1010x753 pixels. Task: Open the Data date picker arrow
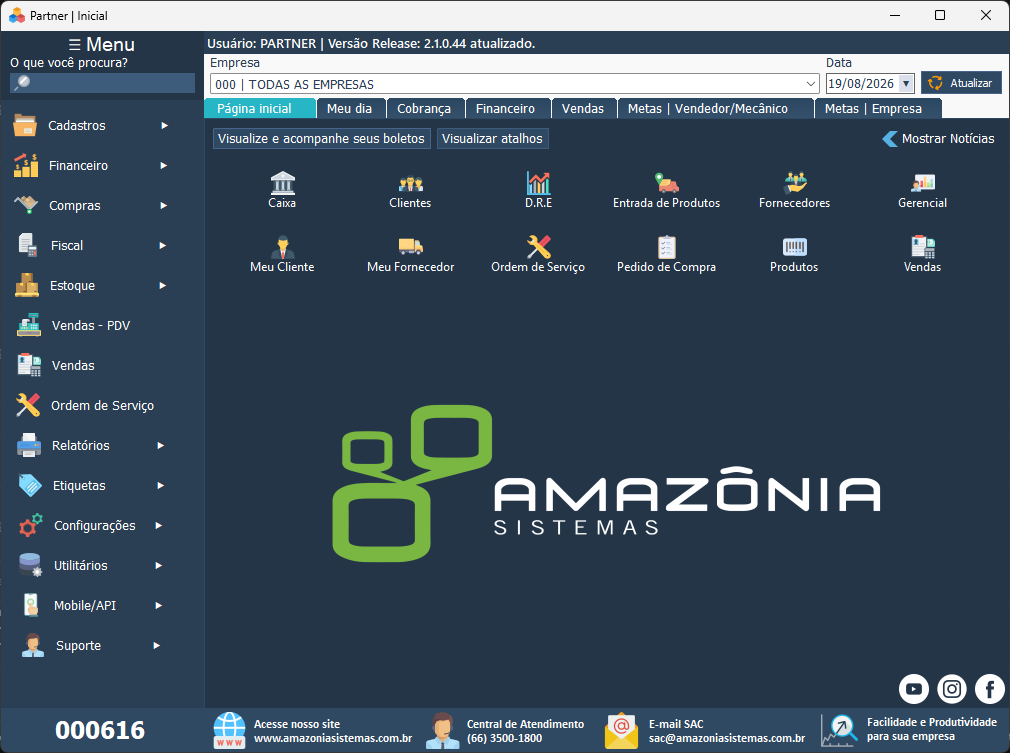[906, 83]
